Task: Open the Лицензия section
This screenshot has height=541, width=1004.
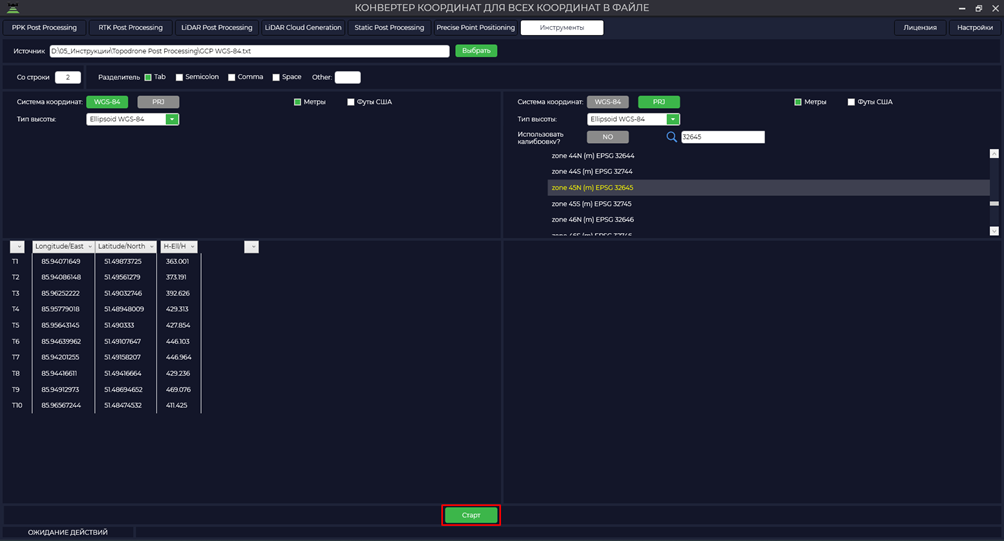Action: [x=919, y=28]
